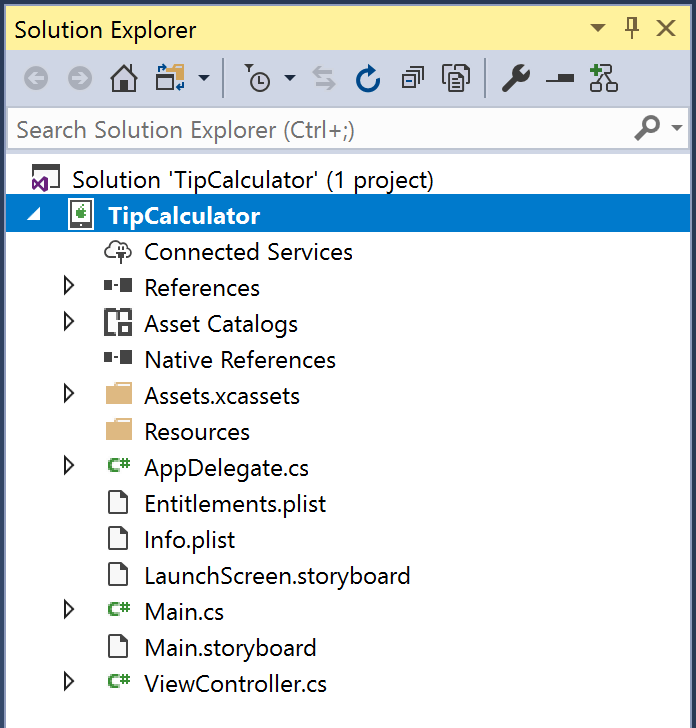Go to Home in Solution Explorer
The image size is (696, 728).
pos(124,78)
